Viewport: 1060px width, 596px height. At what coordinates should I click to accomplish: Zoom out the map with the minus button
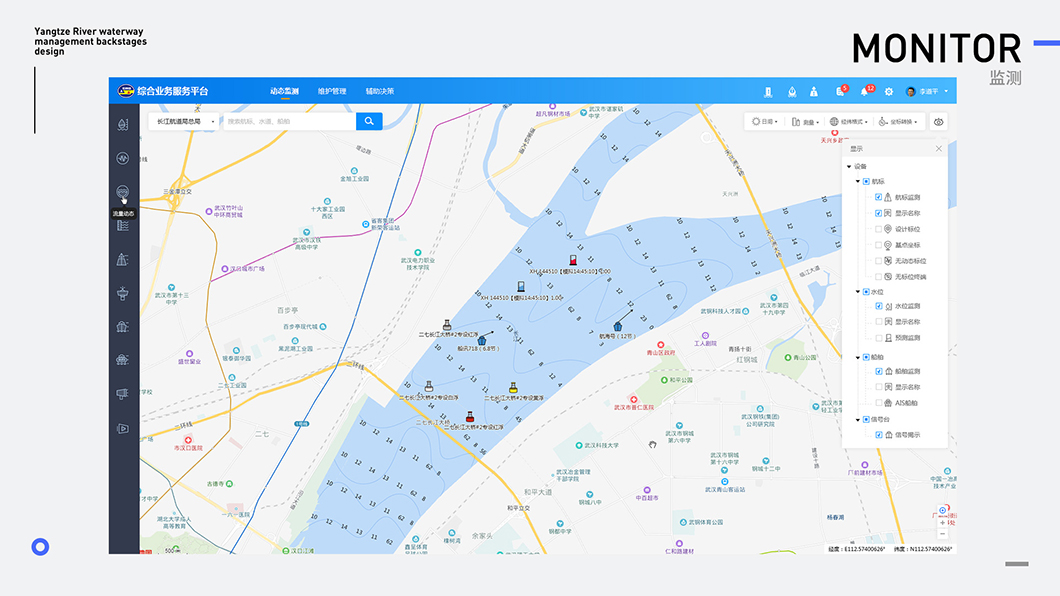[x=942, y=534]
